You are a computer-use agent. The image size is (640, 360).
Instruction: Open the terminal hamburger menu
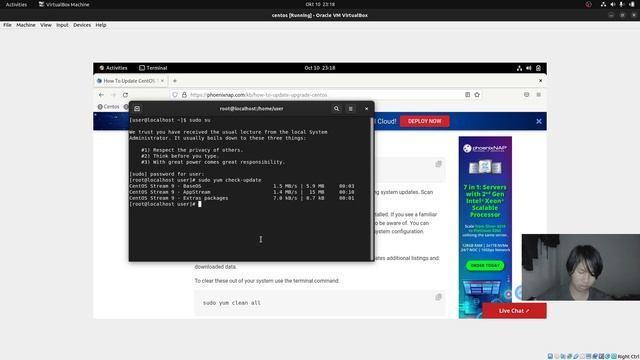pyautogui.click(x=350, y=109)
